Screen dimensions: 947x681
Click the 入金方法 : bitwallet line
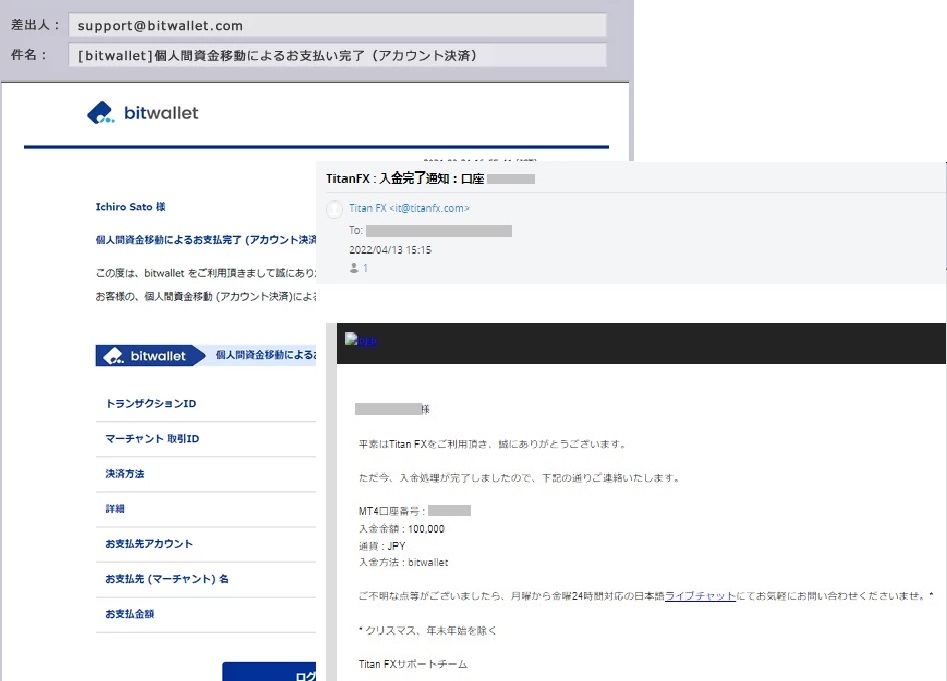click(403, 562)
